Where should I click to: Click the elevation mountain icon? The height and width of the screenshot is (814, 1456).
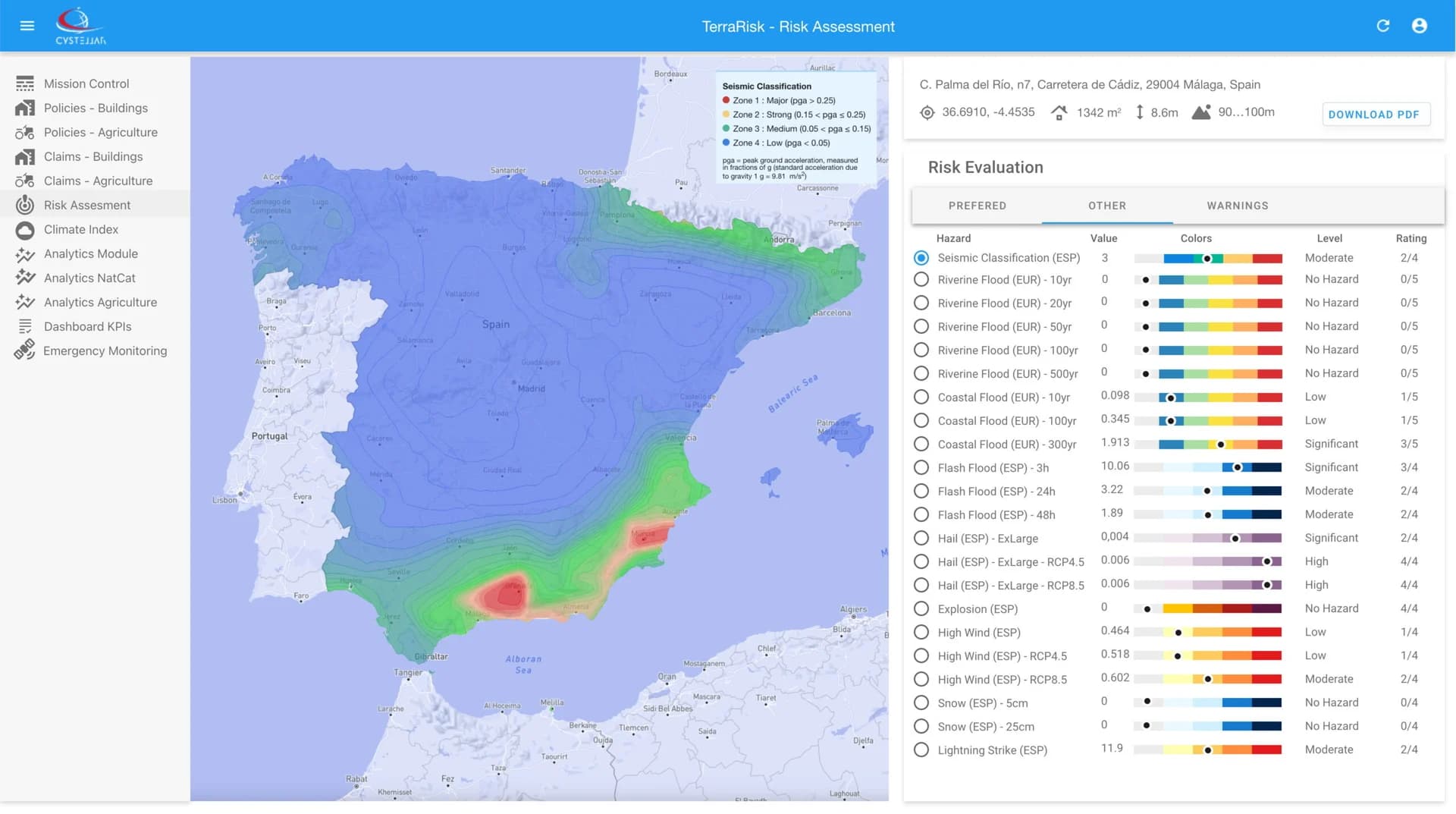[1201, 112]
